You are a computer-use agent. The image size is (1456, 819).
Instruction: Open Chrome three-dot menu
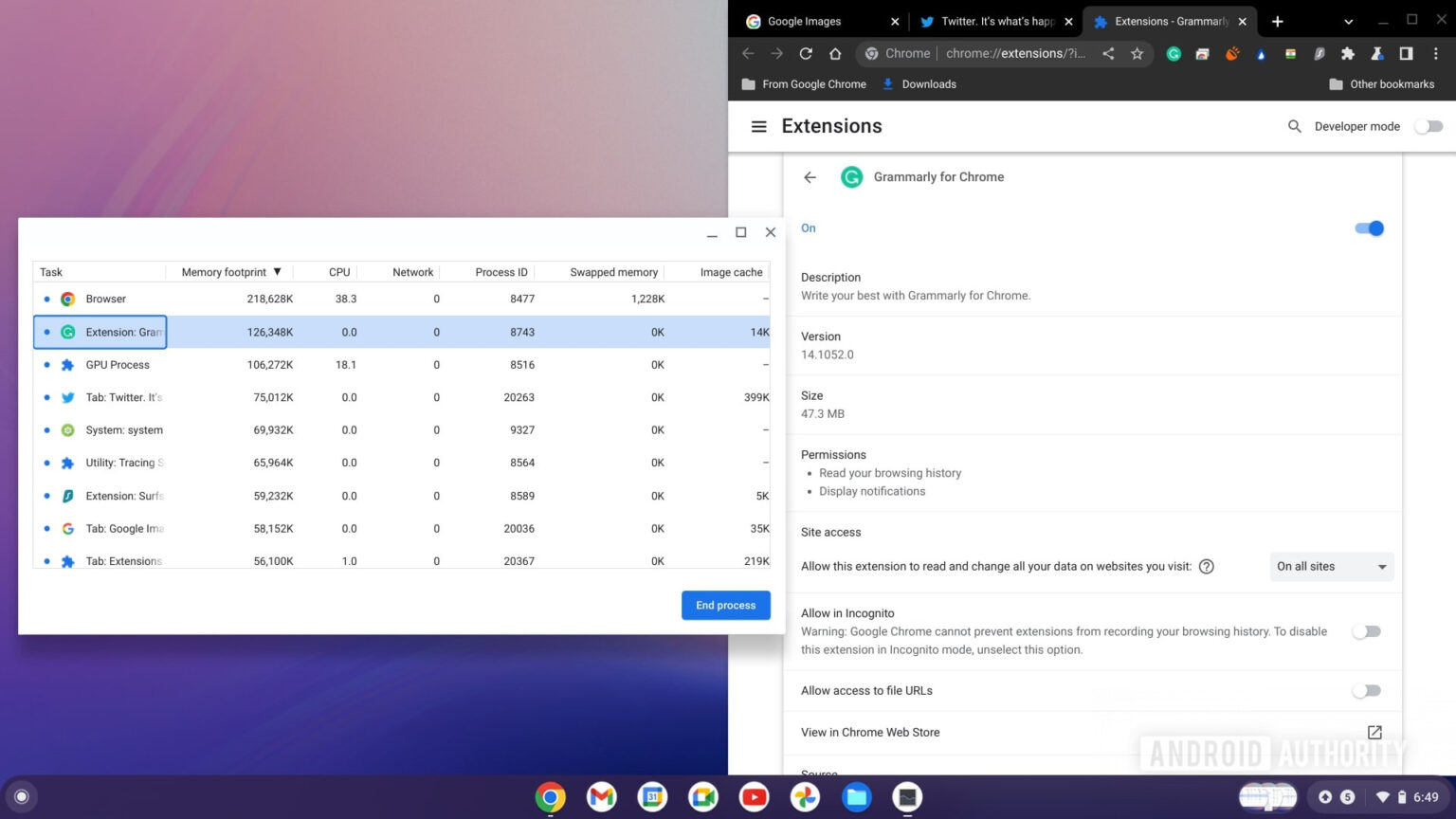point(1436,54)
